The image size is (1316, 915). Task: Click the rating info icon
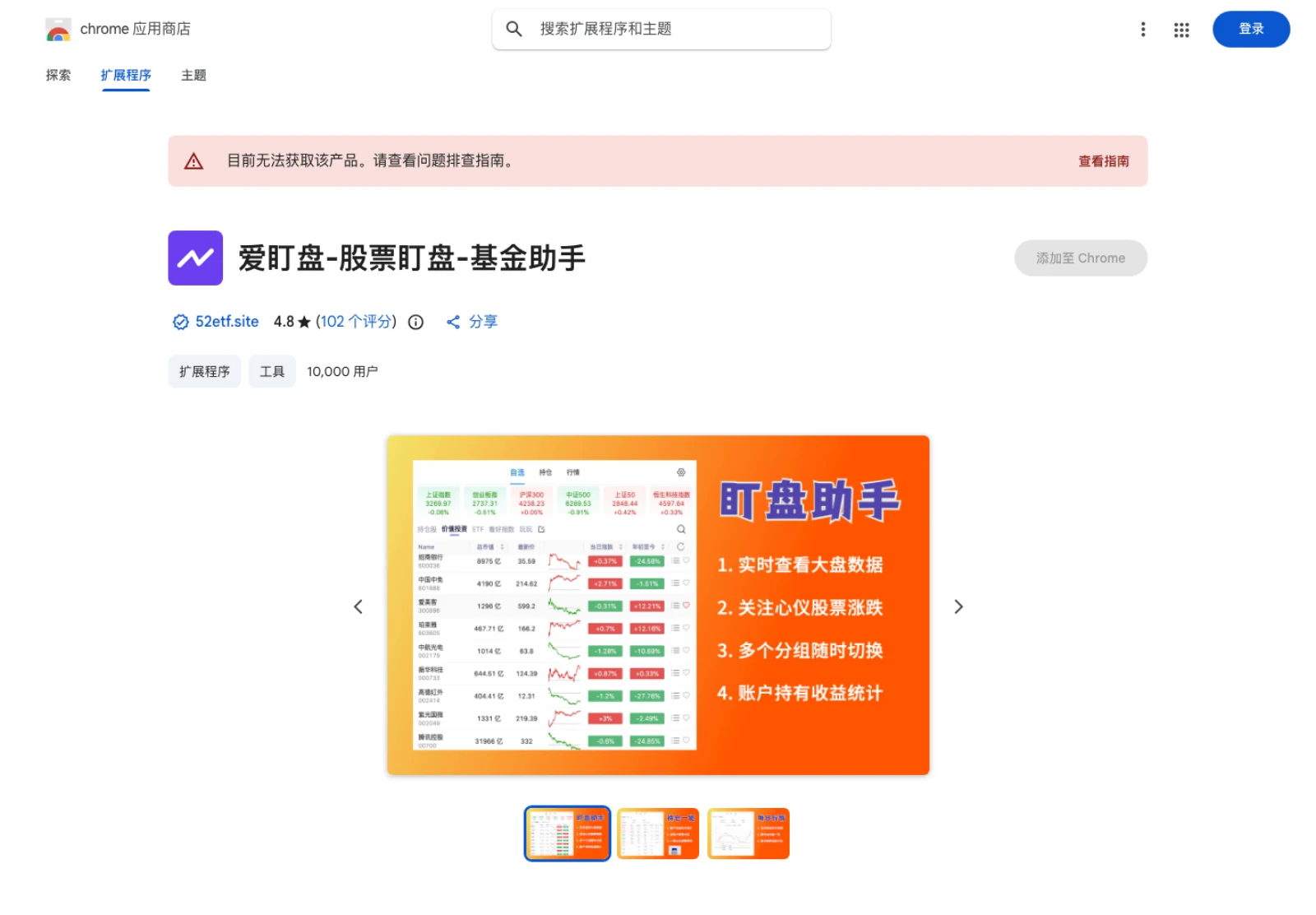pyautogui.click(x=416, y=322)
